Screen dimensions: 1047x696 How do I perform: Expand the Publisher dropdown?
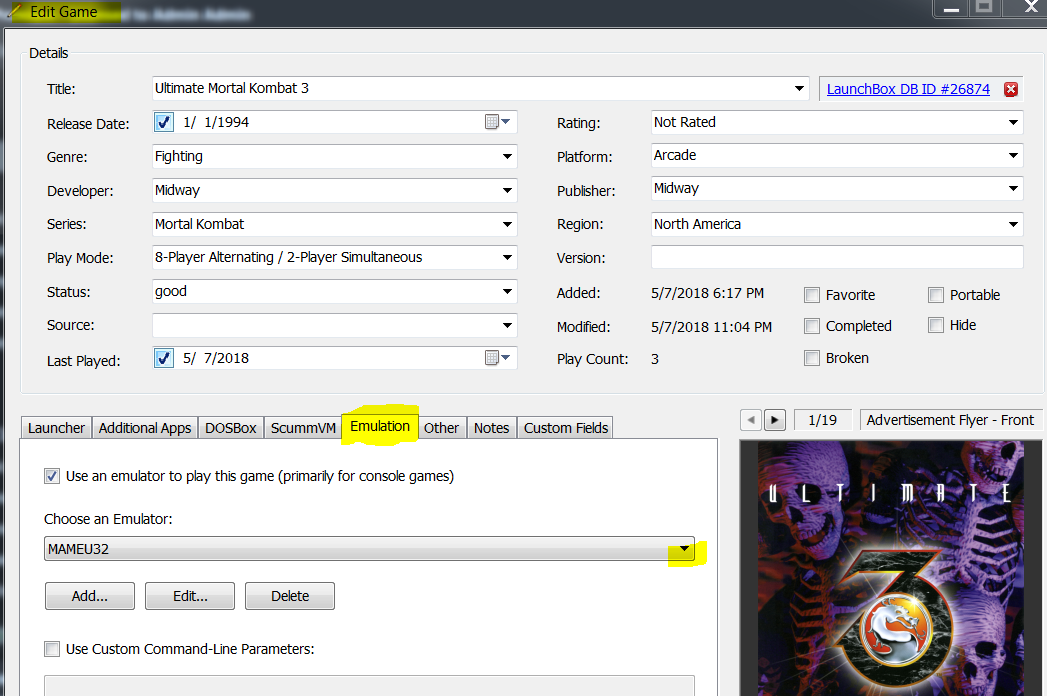[1013, 188]
